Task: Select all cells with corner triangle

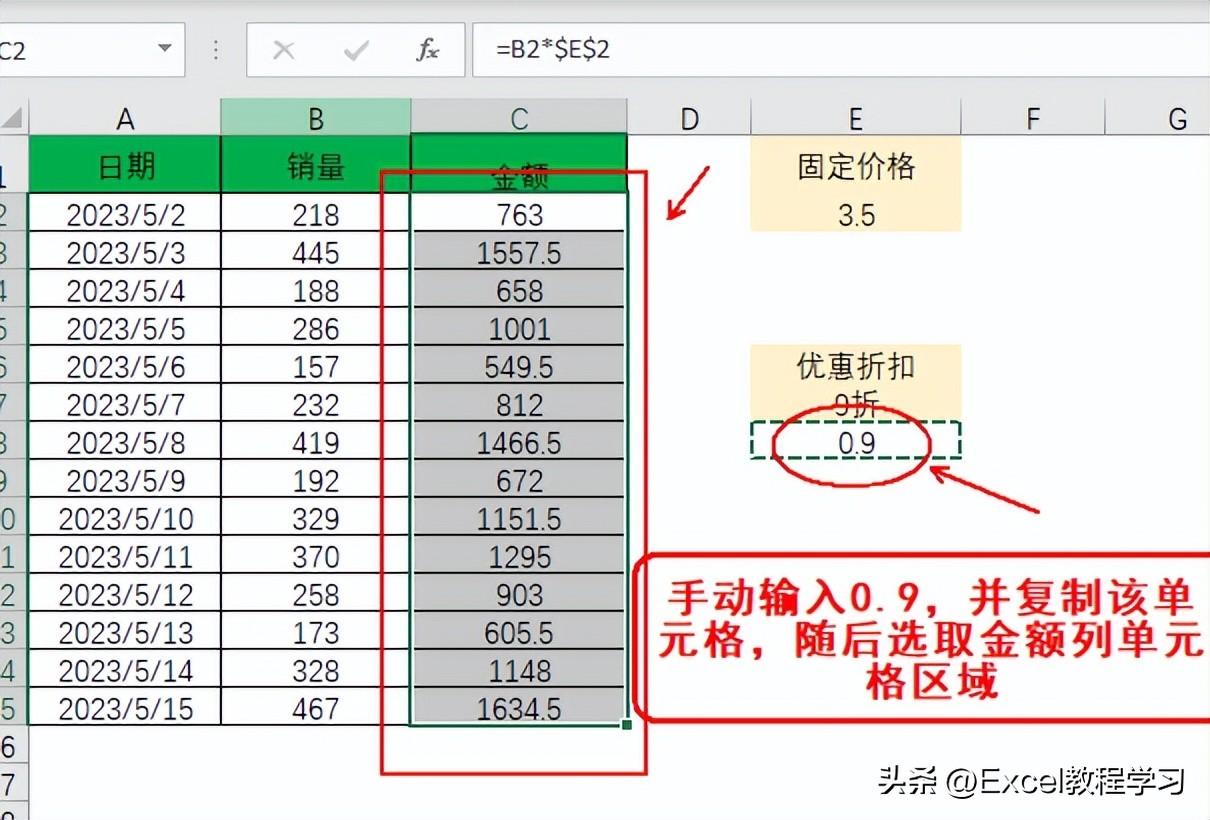Action: [13, 118]
